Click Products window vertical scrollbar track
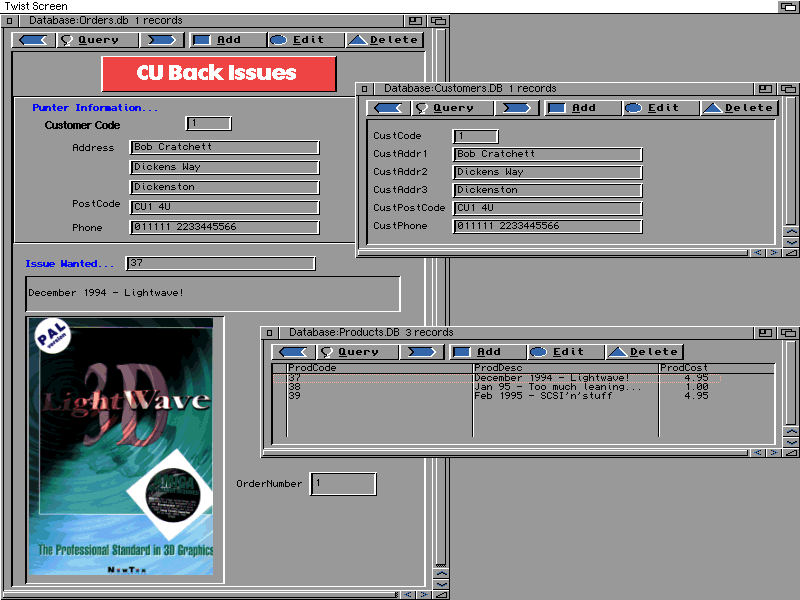The height and width of the screenshot is (600, 800). (x=791, y=383)
